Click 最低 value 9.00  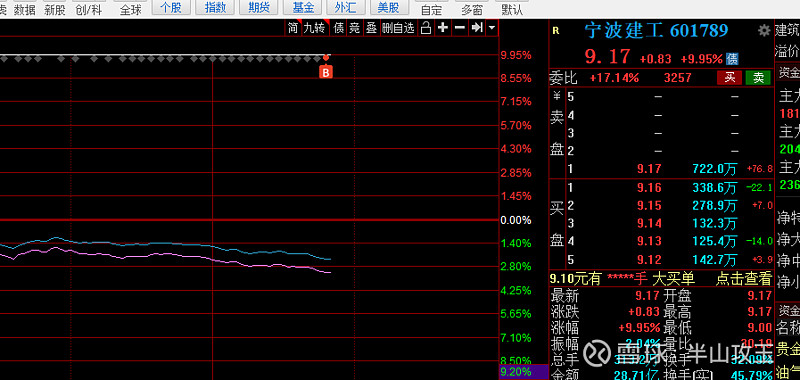(x=760, y=328)
